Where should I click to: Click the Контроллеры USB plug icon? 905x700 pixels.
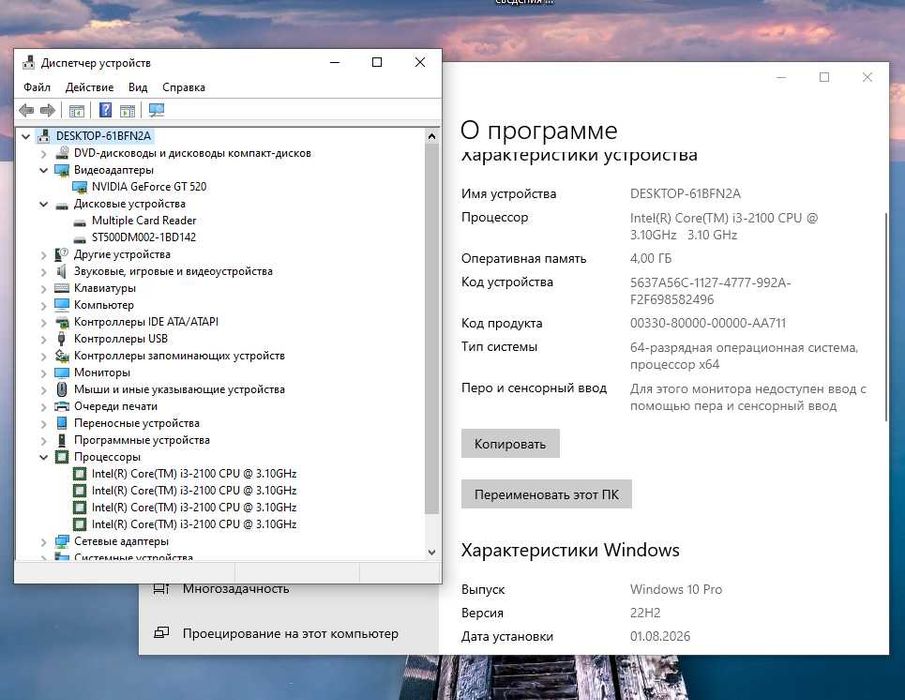click(x=62, y=338)
